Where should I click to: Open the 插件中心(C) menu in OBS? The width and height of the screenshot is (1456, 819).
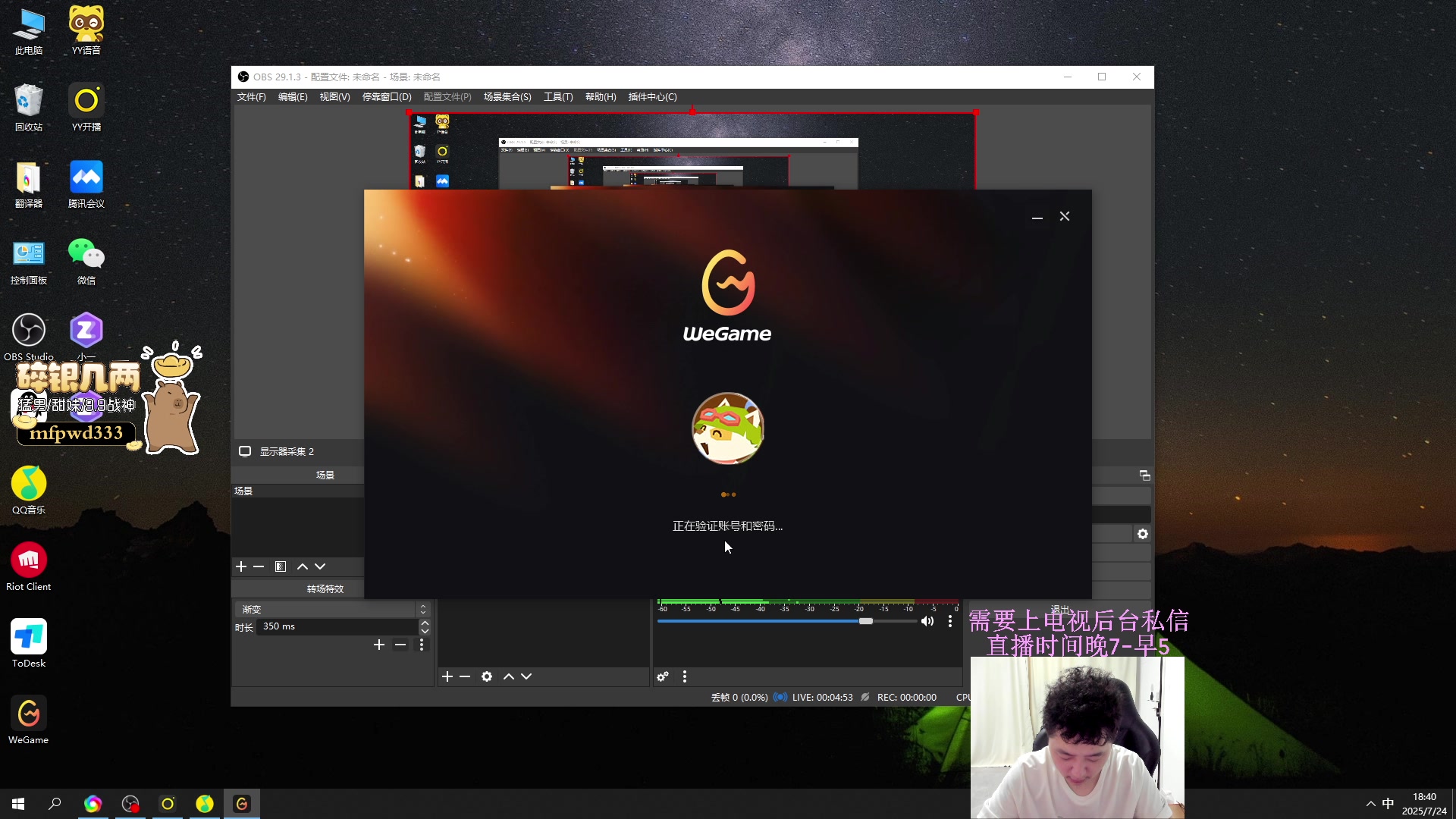(x=652, y=97)
